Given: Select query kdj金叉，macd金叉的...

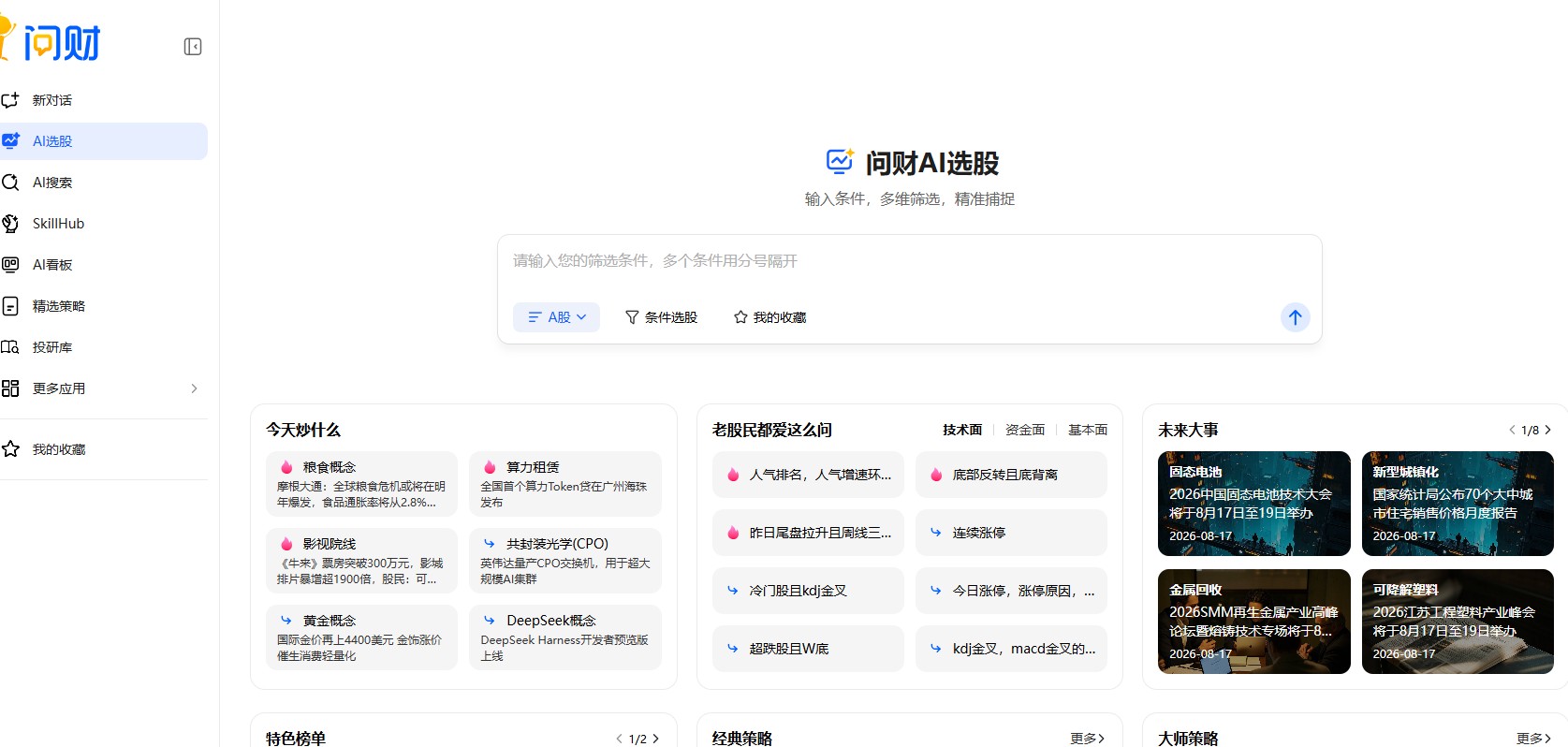Looking at the screenshot, I should click(1011, 649).
